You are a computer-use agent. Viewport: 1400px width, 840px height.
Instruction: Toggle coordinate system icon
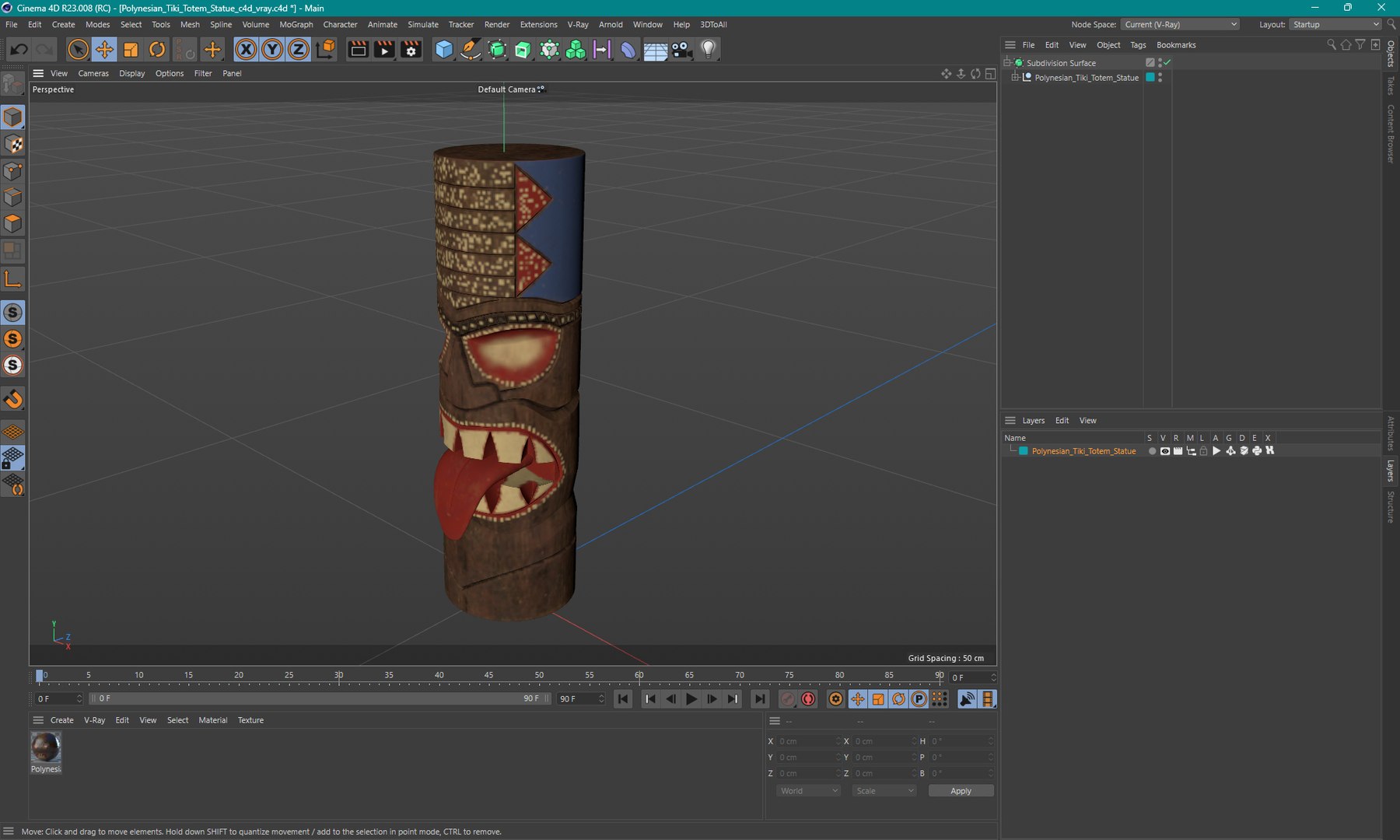[326, 50]
